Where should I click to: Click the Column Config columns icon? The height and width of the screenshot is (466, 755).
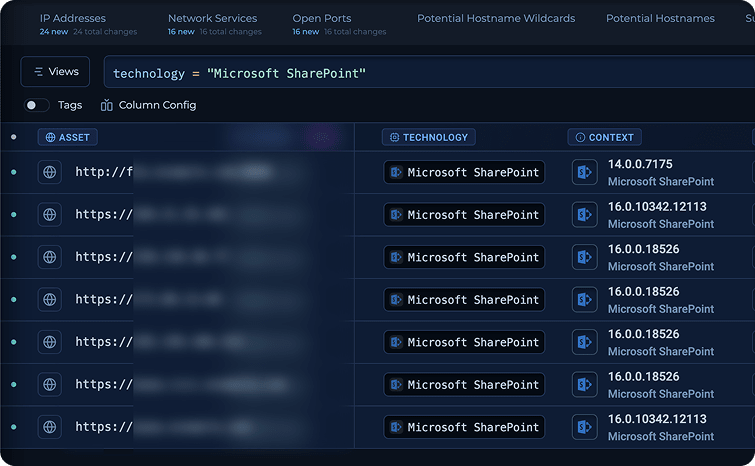click(x=106, y=105)
